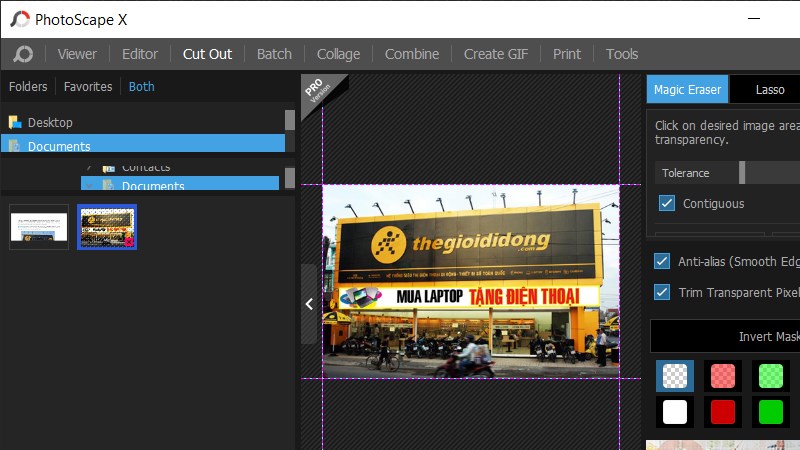Image resolution: width=800 pixels, height=450 pixels.
Task: Collapse the Documents tree node chevron
Action: (x=88, y=186)
